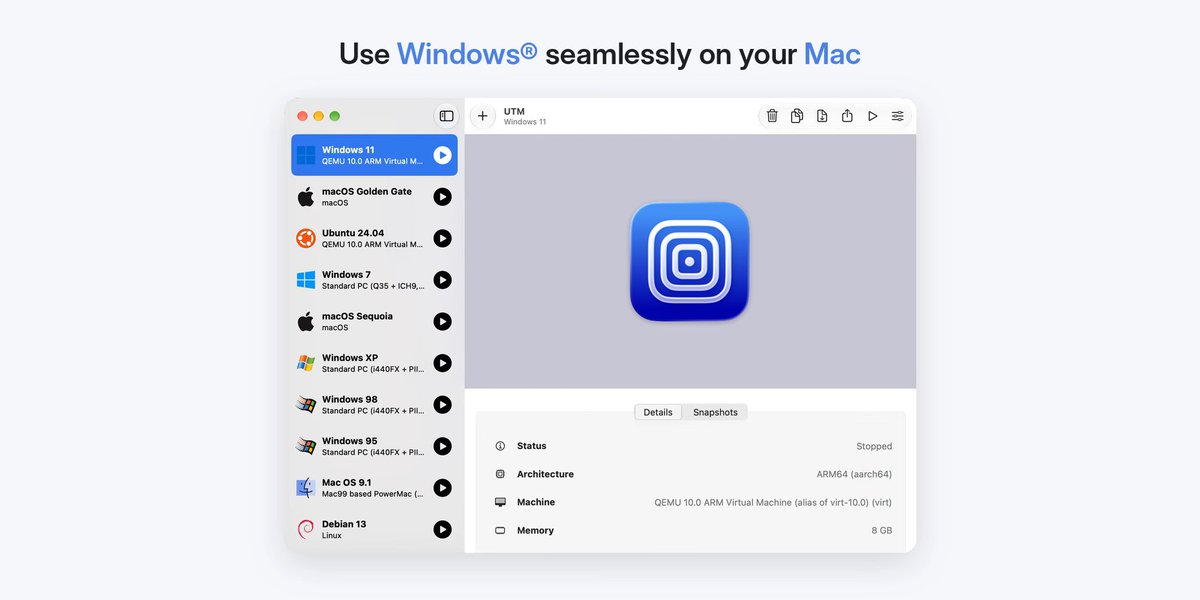Select the Windows 11 list entry
Viewport: 1200px width, 600px height.
tap(374, 155)
